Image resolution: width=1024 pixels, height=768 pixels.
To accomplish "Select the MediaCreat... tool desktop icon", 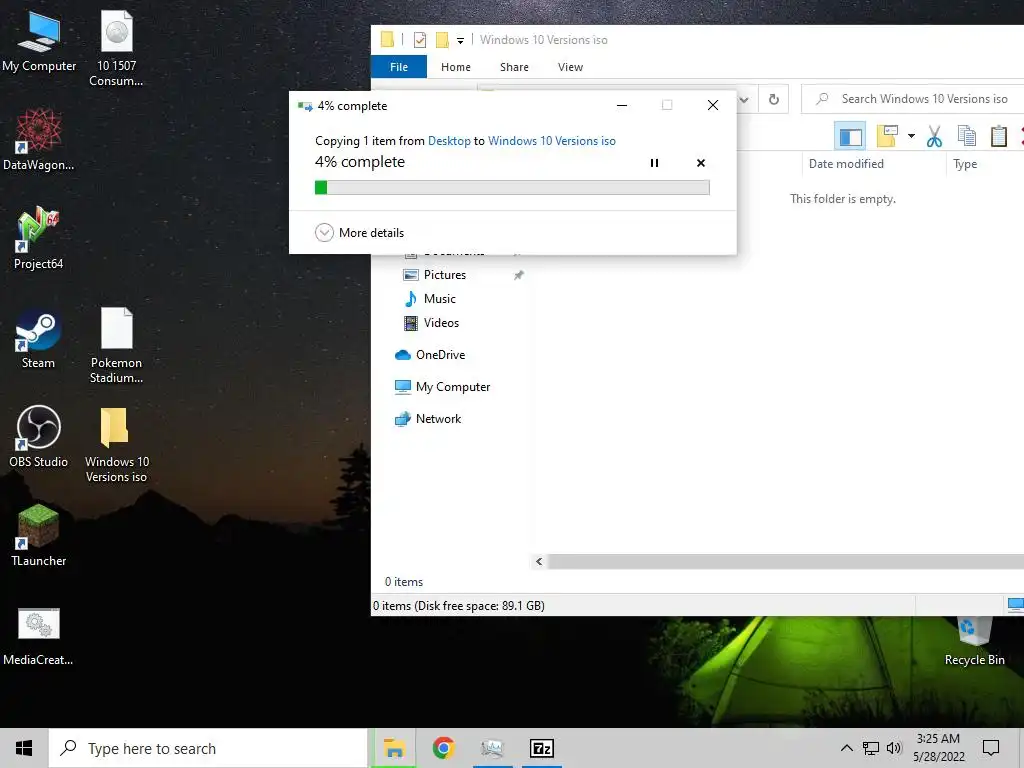I will pyautogui.click(x=39, y=636).
